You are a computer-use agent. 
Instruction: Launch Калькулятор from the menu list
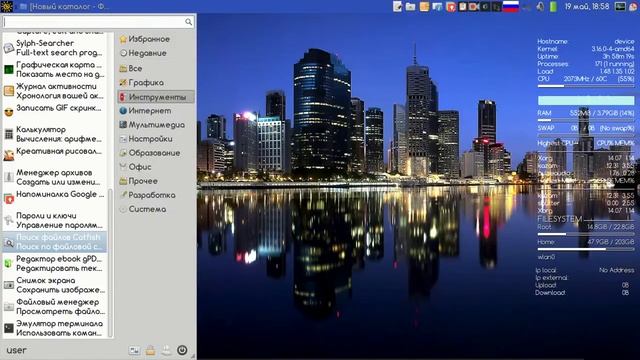(54, 134)
